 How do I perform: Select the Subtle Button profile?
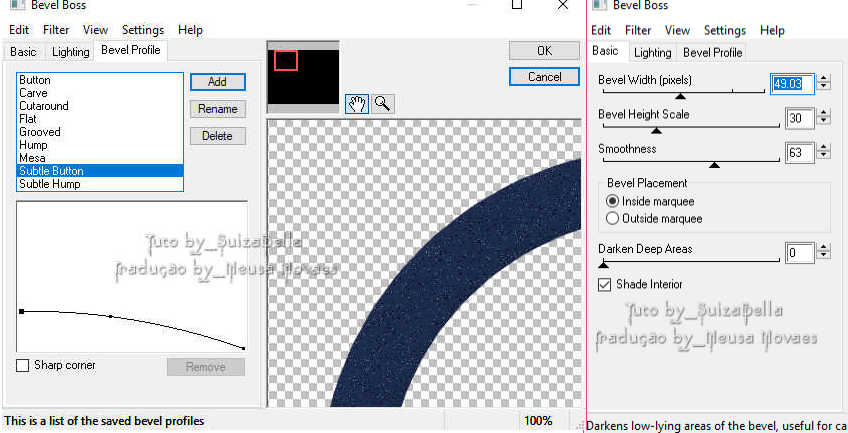tap(100, 171)
